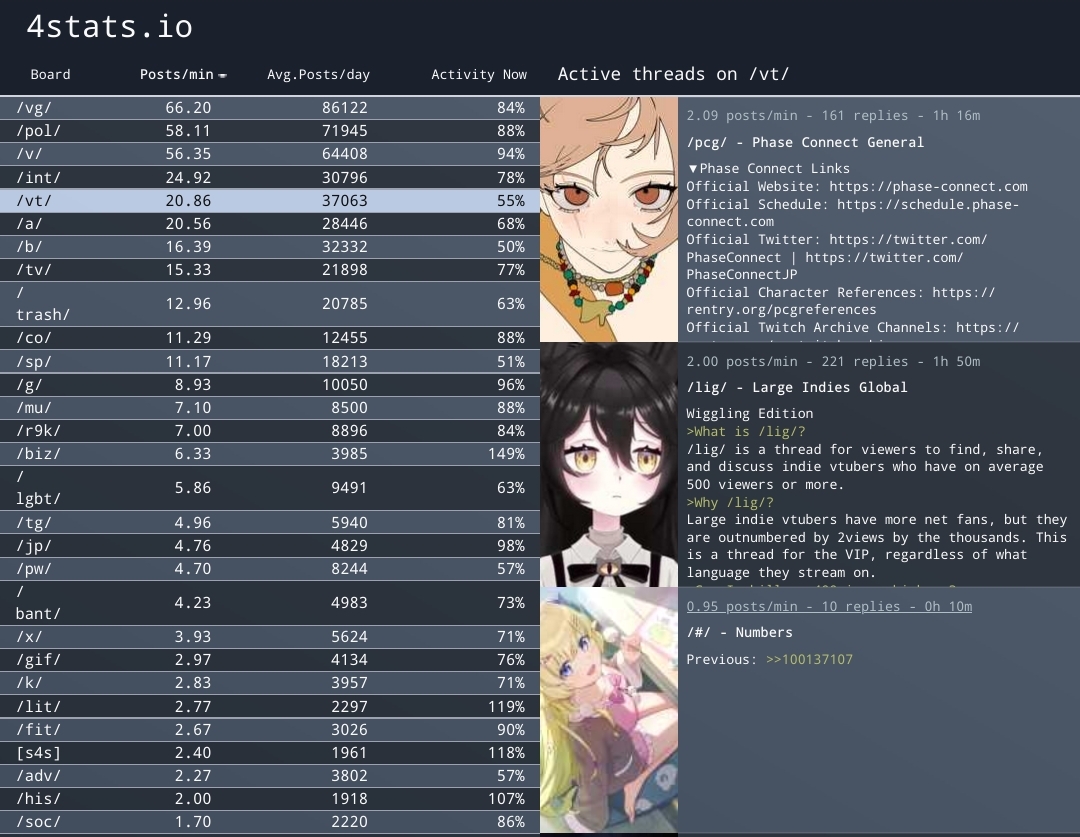Select the /his/ board row
The height and width of the screenshot is (837, 1080).
tap(270, 798)
